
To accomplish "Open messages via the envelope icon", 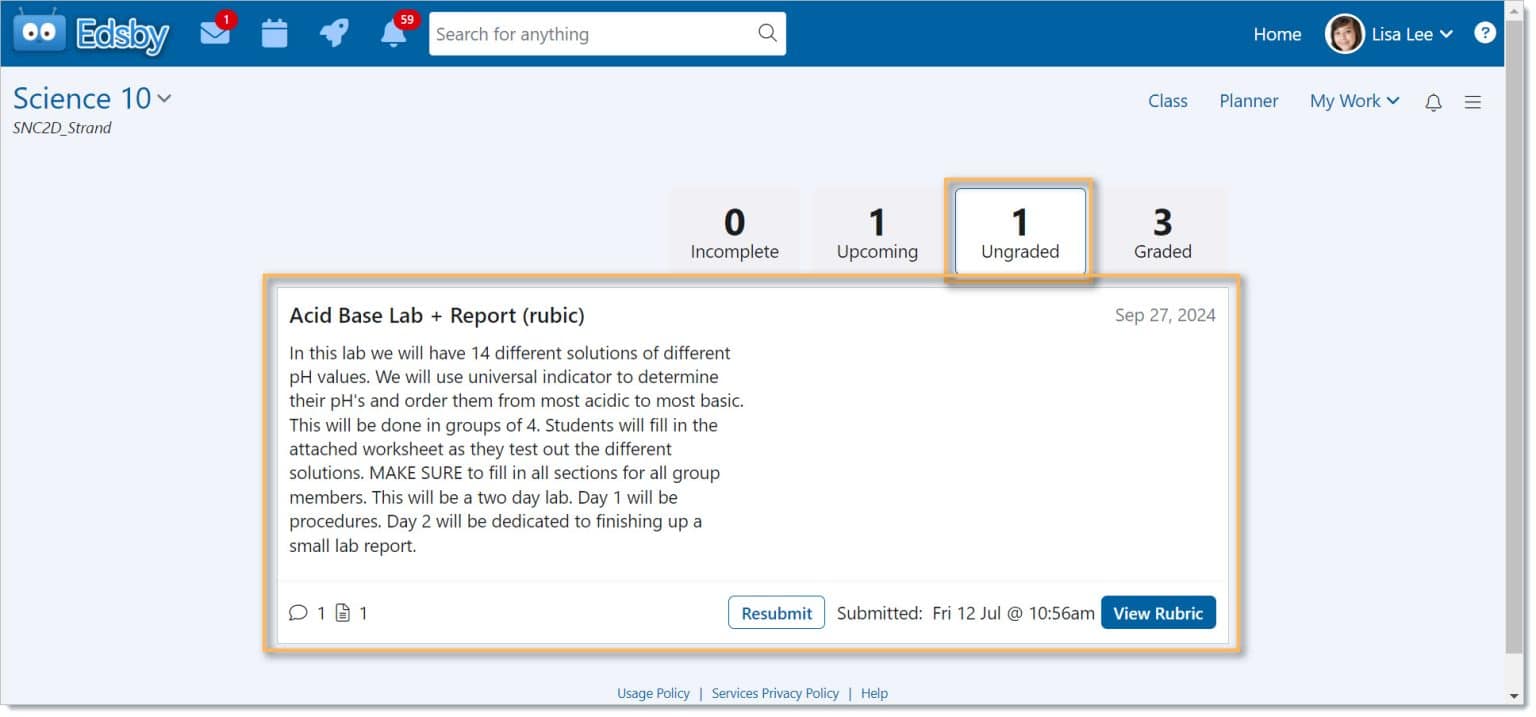I will point(215,33).
